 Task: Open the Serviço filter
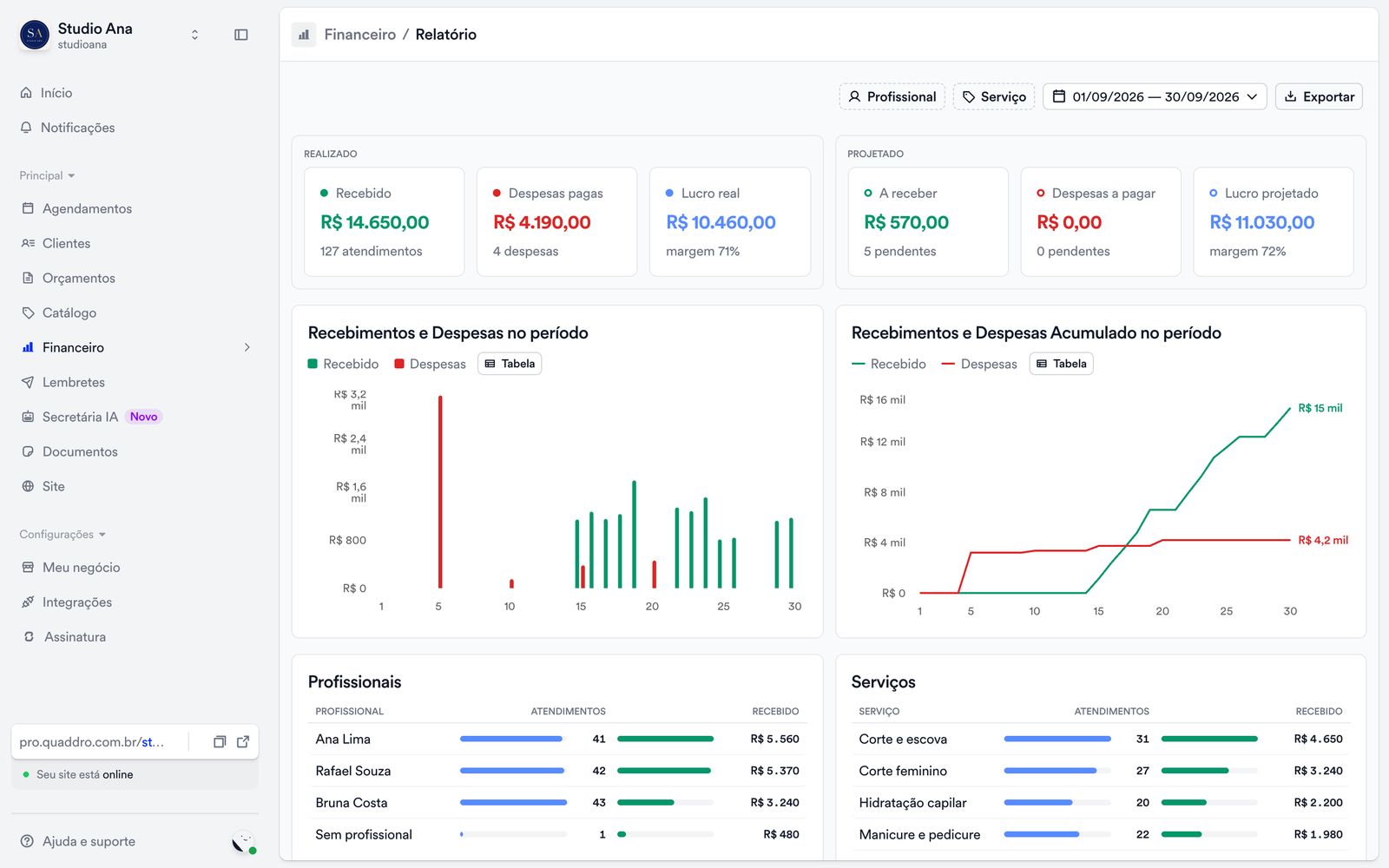[994, 96]
